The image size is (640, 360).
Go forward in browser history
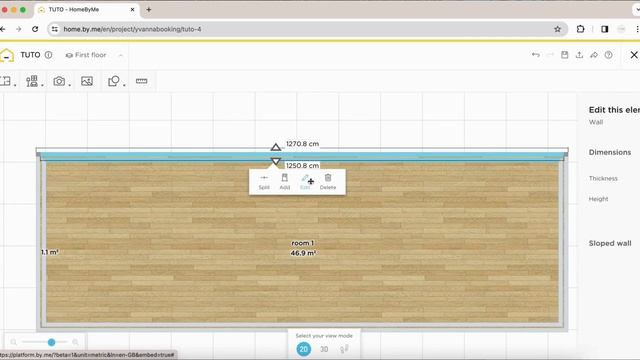click(x=19, y=29)
